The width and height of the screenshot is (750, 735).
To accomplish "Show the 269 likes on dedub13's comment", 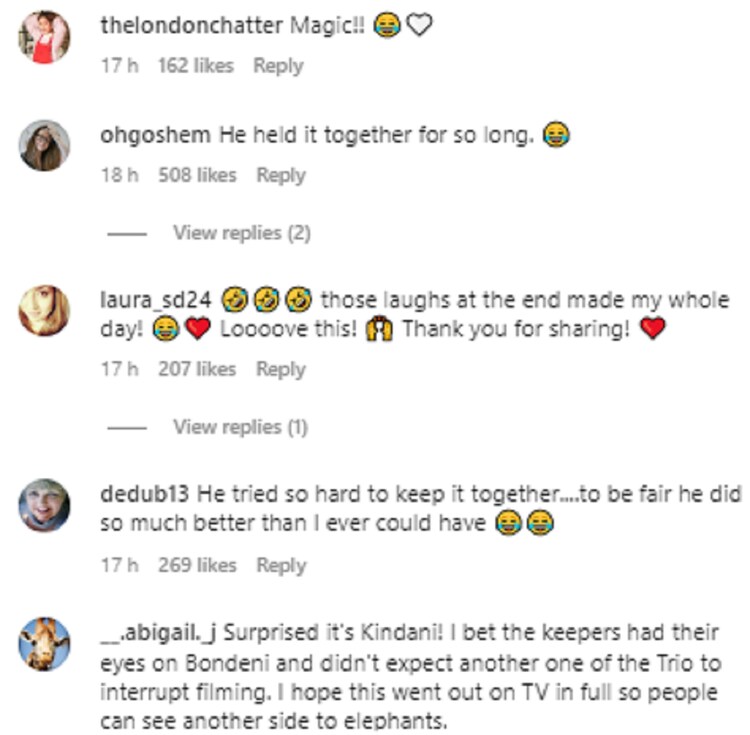I will coord(197,565).
